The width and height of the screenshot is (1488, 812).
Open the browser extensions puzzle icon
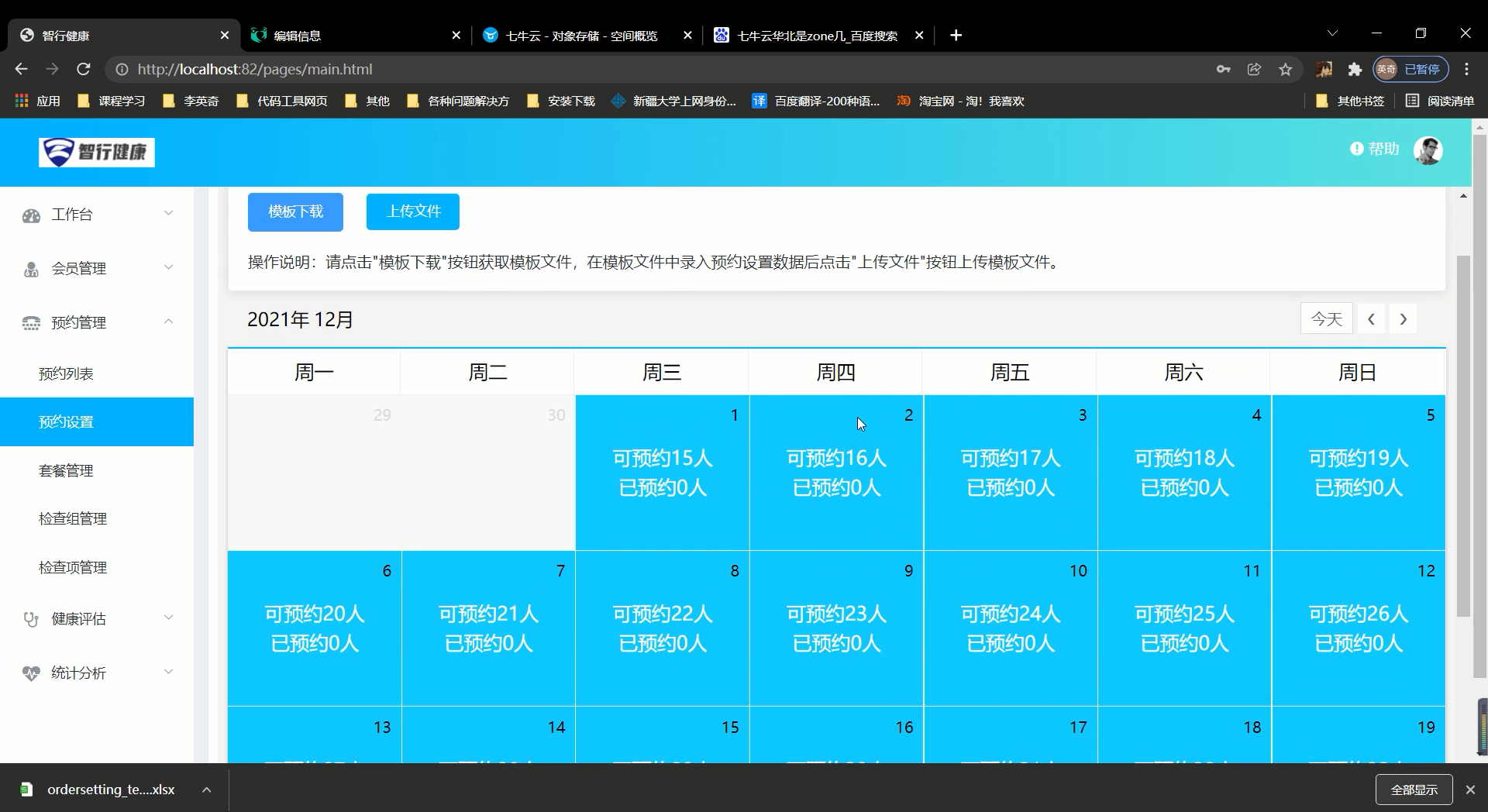1355,69
